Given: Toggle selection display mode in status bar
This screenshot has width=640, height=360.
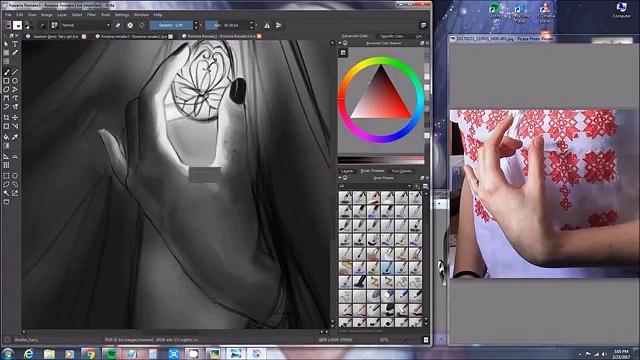Looking at the screenshot, I should (7, 340).
